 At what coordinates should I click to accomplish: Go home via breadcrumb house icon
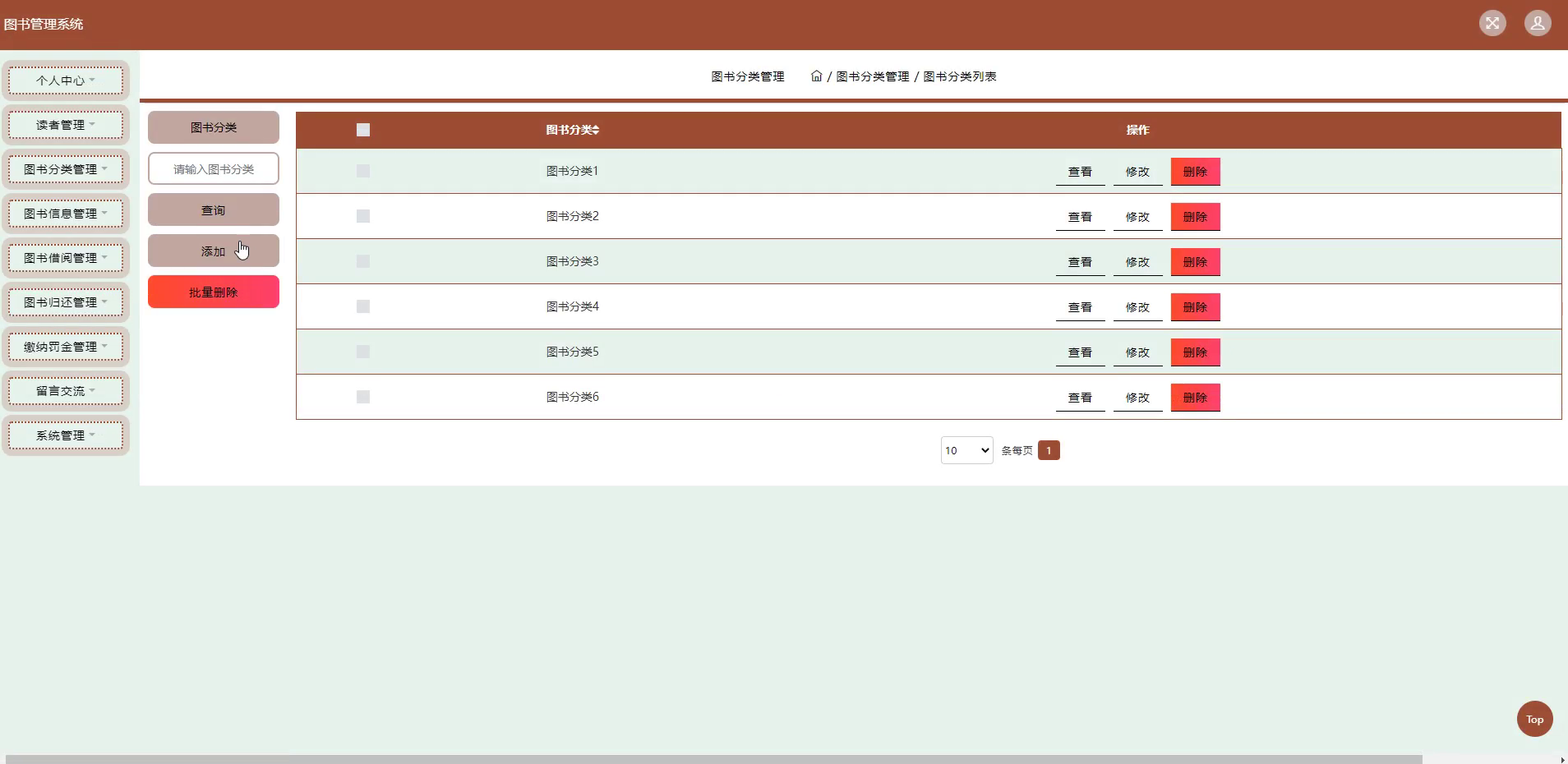(816, 76)
